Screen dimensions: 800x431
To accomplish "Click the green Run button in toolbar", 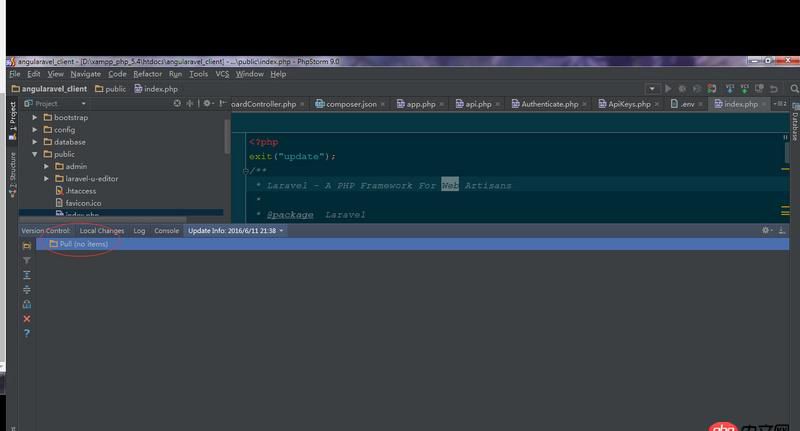I will pyautogui.click(x=668, y=88).
